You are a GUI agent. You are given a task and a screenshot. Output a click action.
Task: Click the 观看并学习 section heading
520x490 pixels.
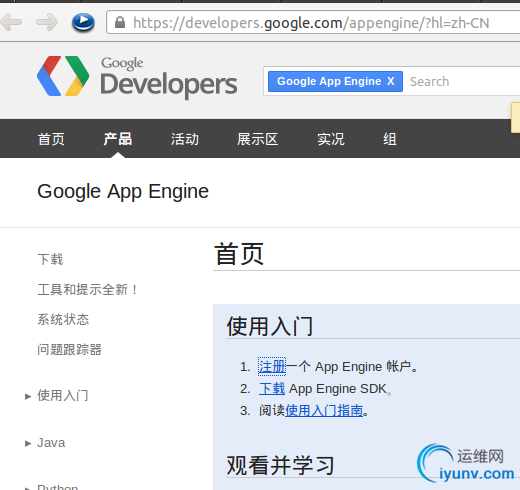pyautogui.click(x=280, y=465)
